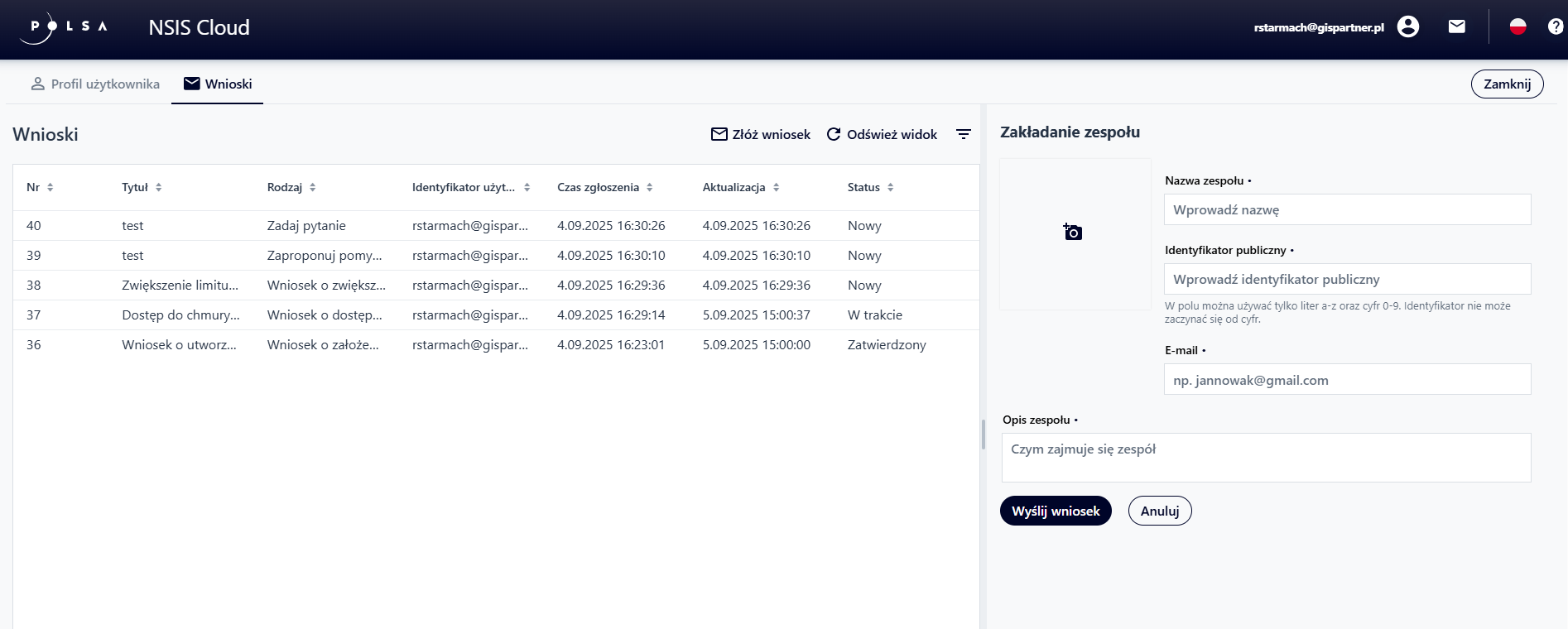Upload team photo using camera icon
Viewport: 1568px width, 629px height.
pyautogui.click(x=1073, y=233)
